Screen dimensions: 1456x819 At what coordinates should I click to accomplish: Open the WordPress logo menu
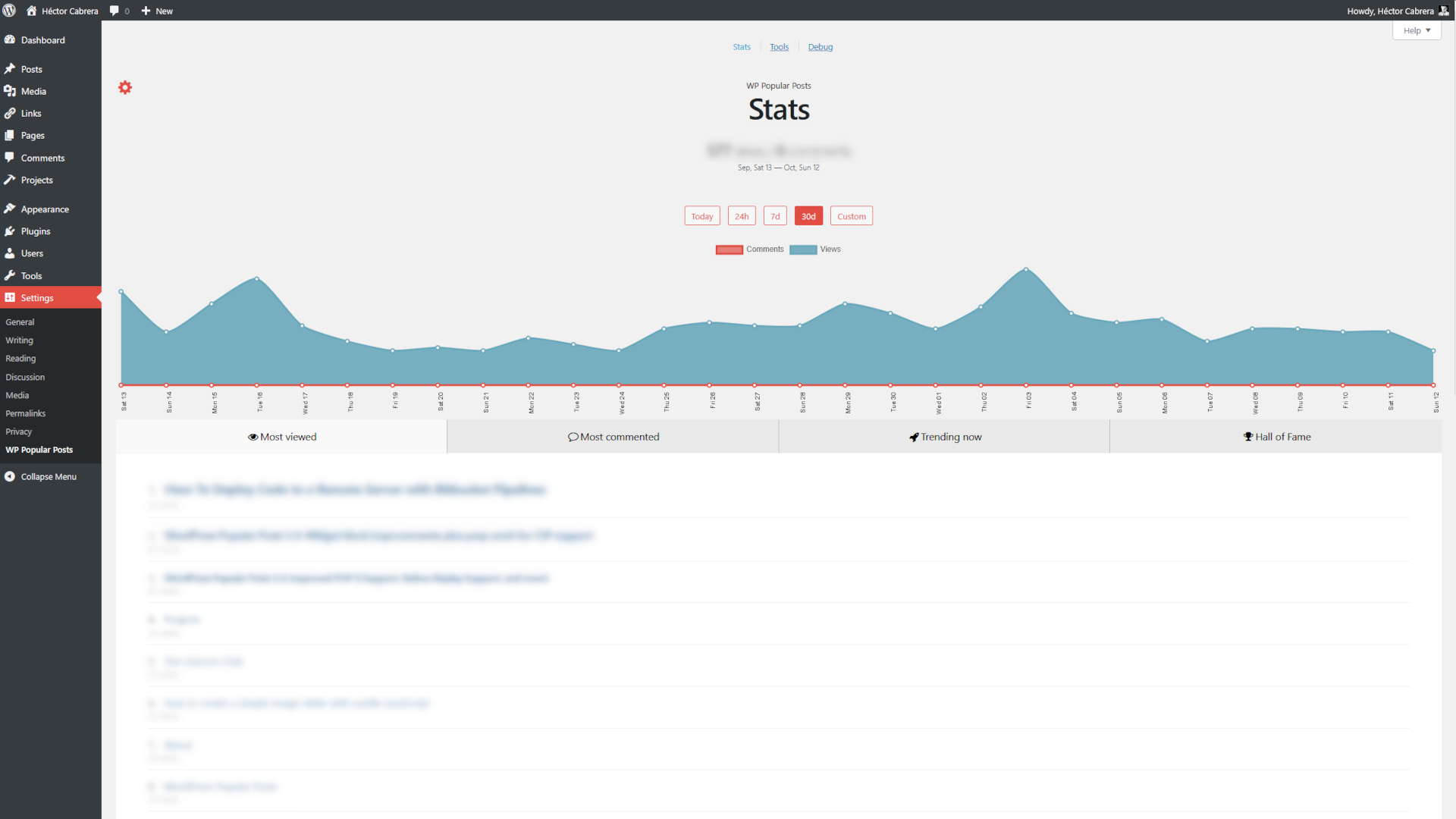[10, 11]
